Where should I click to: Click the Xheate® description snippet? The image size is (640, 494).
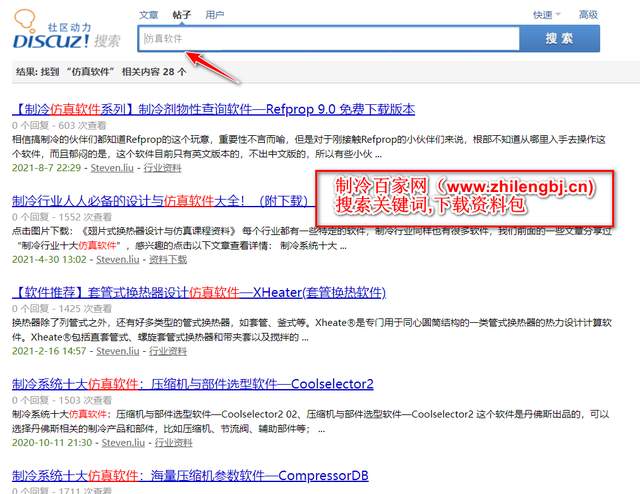click(x=312, y=330)
